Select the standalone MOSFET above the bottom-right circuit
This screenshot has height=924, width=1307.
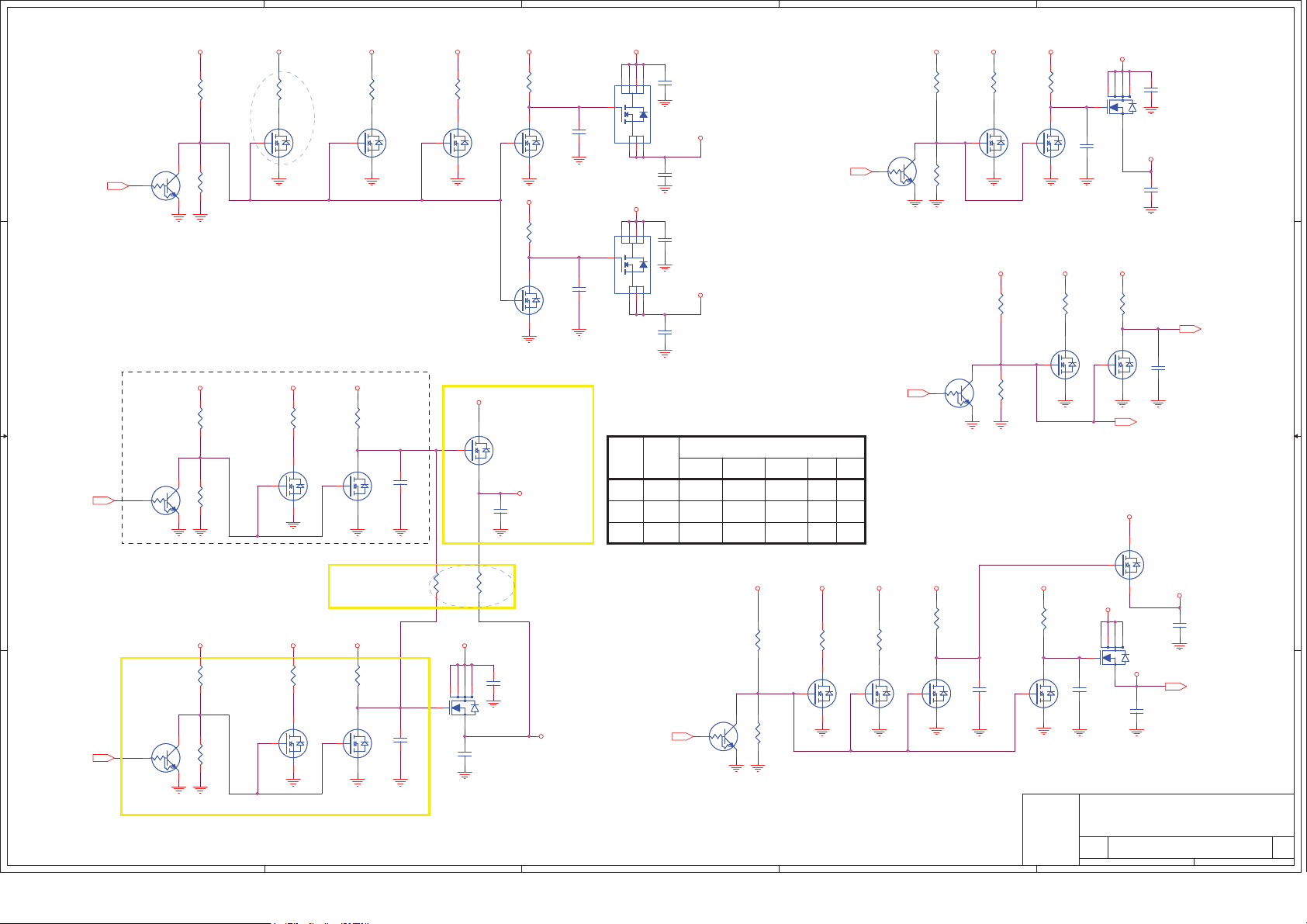1129,565
